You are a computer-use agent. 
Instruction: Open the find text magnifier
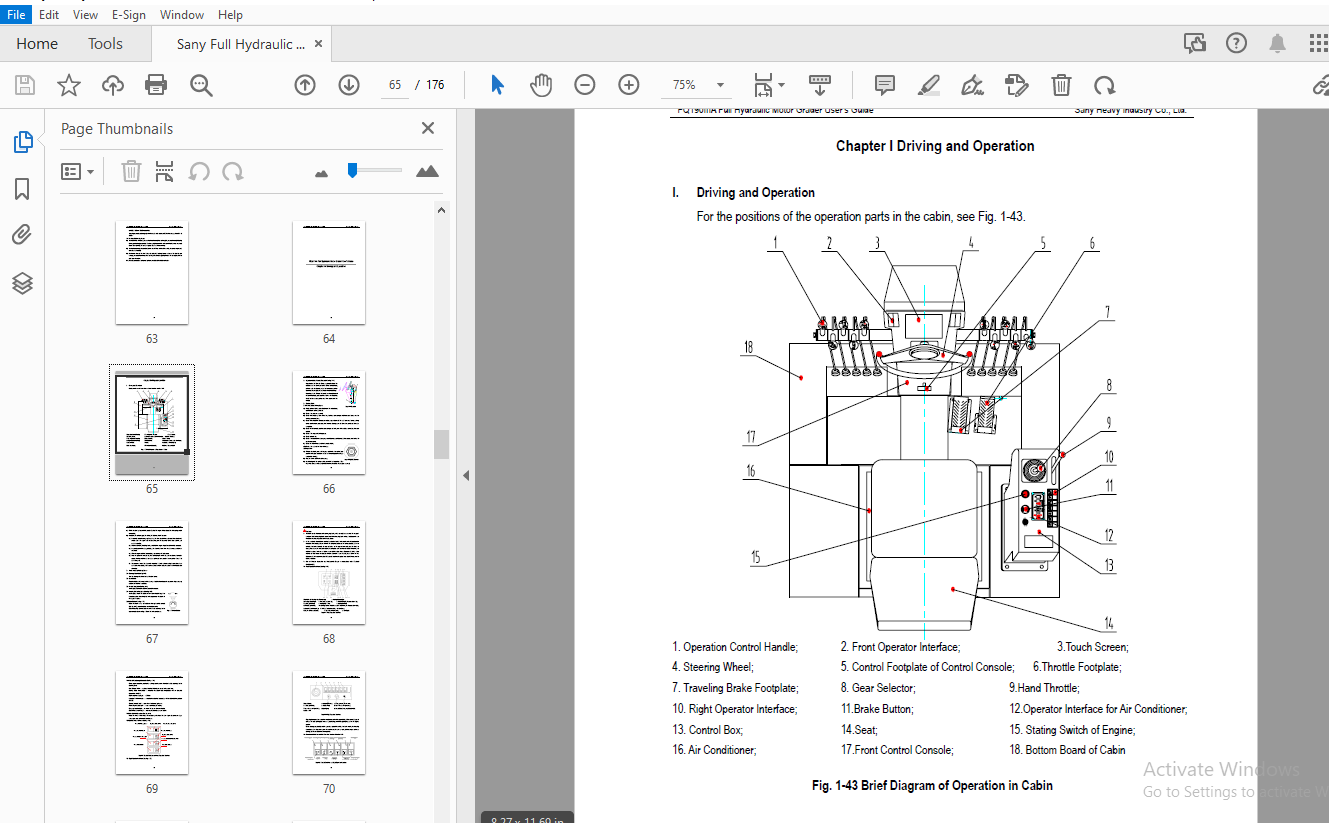[201, 85]
